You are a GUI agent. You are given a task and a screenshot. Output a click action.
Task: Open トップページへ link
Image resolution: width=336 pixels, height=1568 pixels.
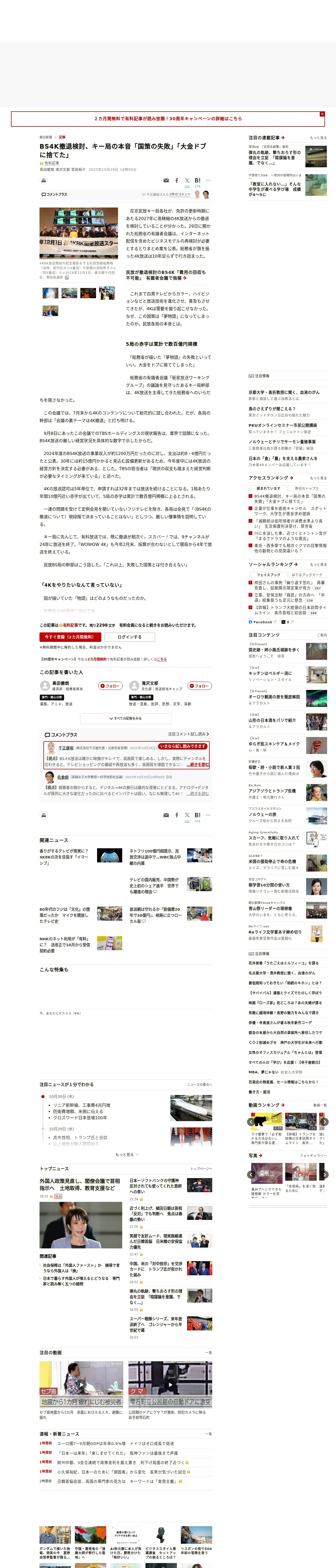point(201,1169)
